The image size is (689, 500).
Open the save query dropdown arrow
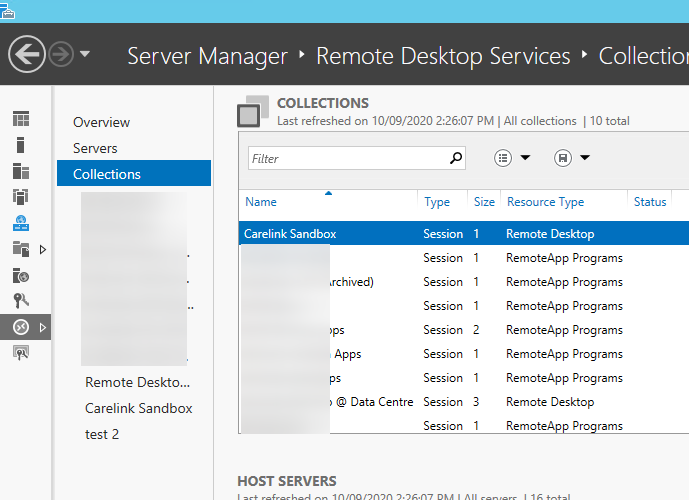coord(585,157)
